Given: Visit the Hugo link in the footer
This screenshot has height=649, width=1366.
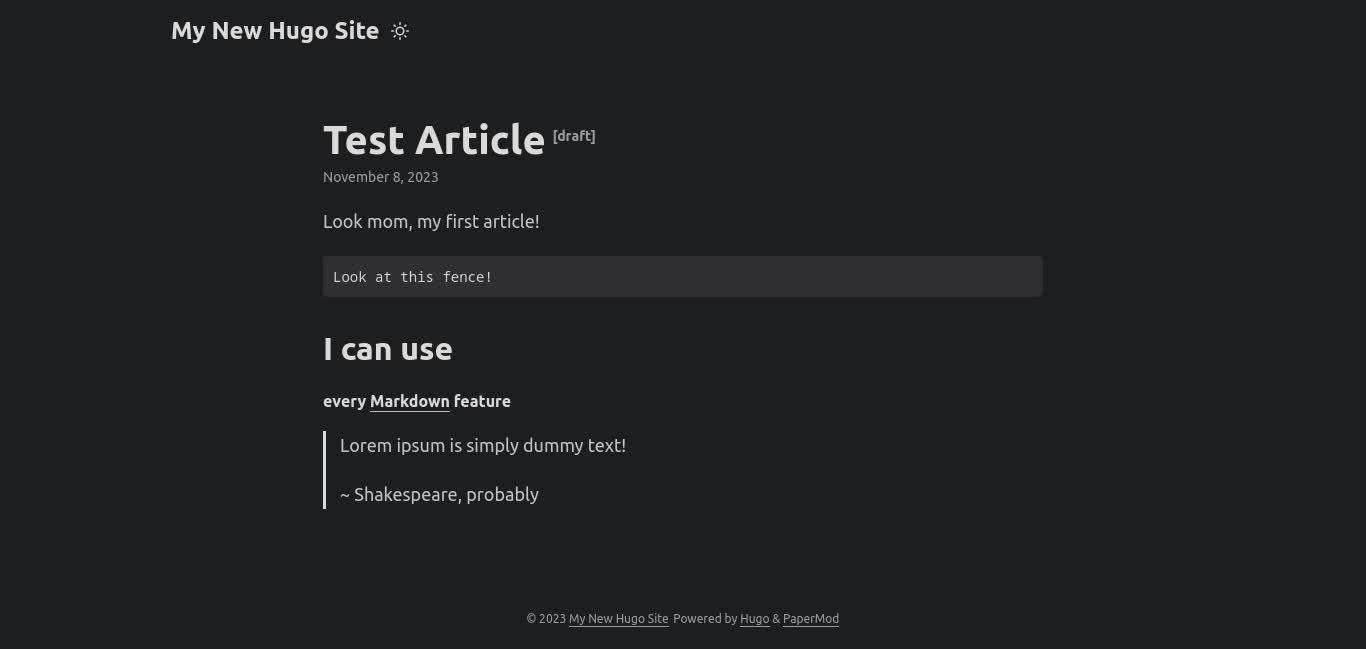Looking at the screenshot, I should pyautogui.click(x=754, y=618).
